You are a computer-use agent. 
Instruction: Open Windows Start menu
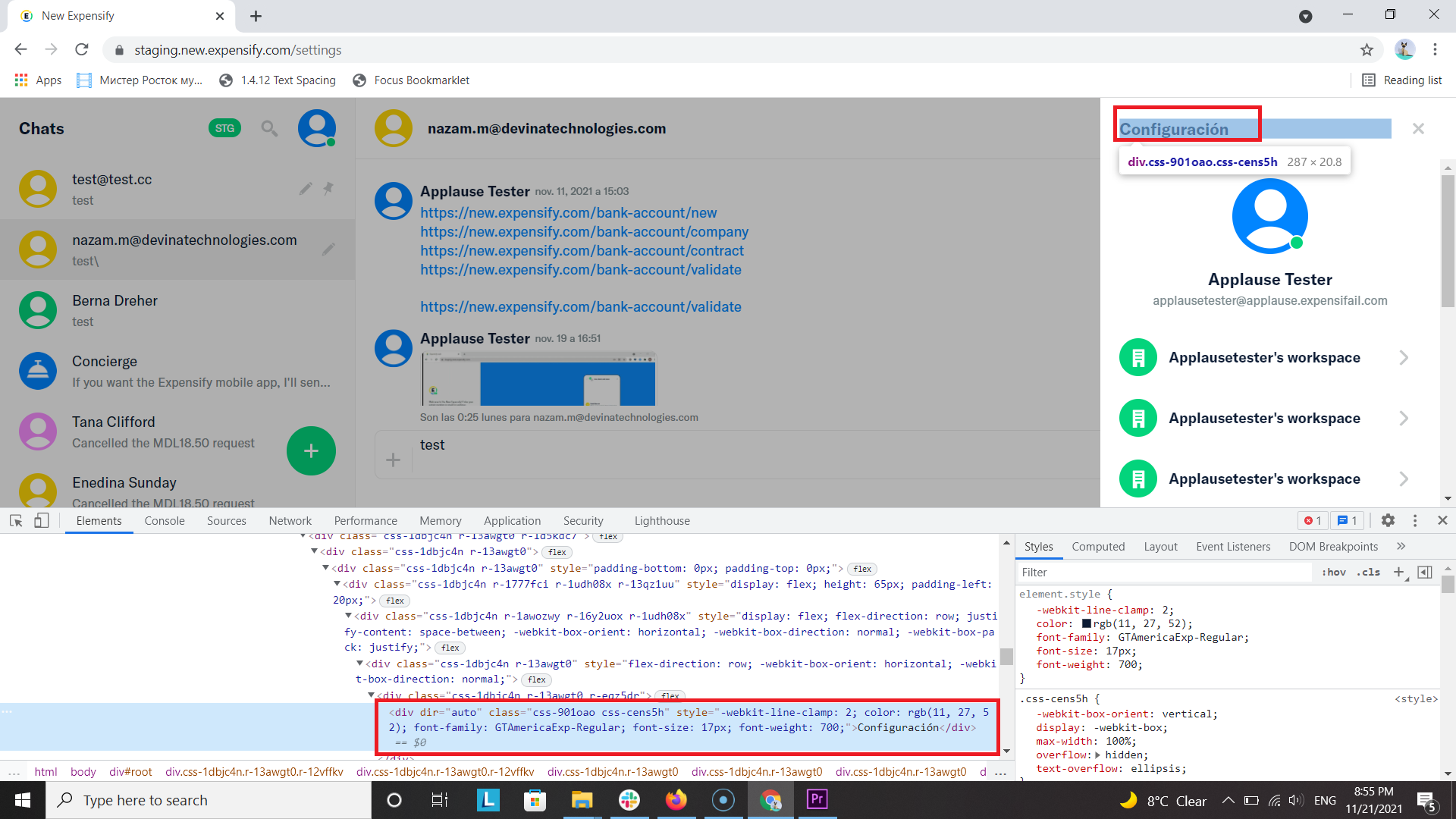(23, 800)
